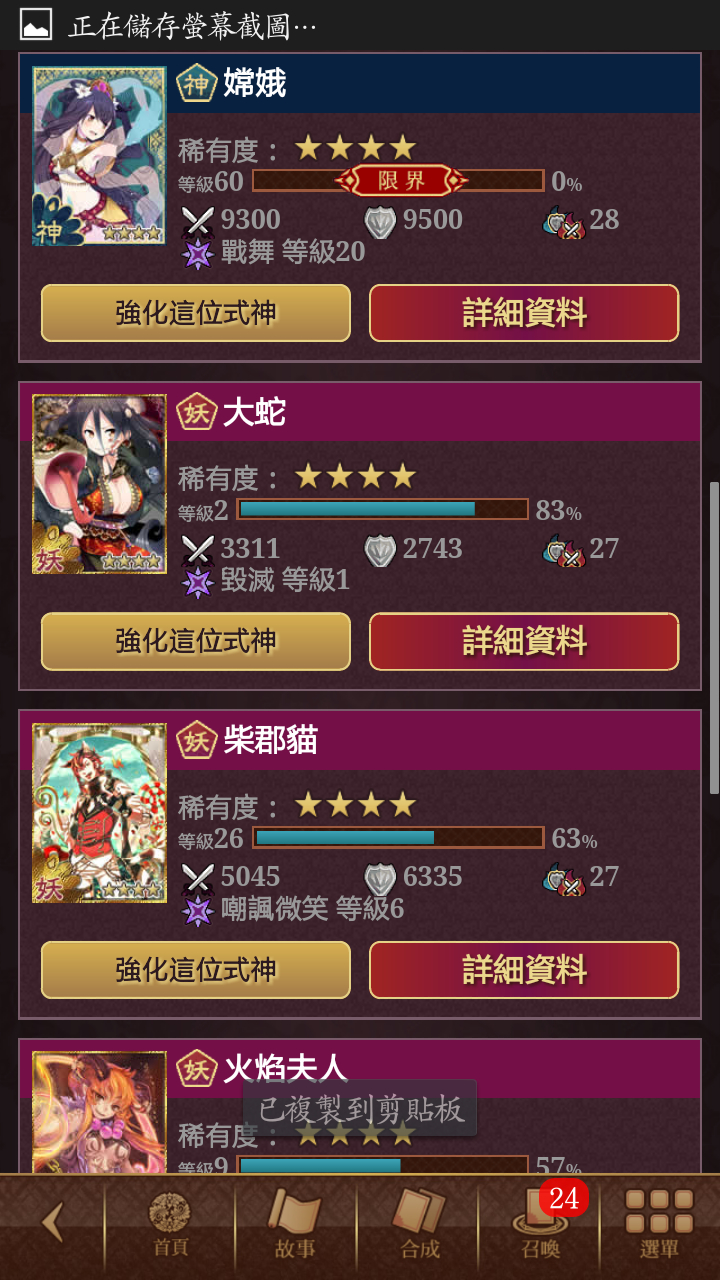The height and width of the screenshot is (1280, 720).
Task: Select 嫦娥 character portrait thumbnail
Action: coord(99,156)
